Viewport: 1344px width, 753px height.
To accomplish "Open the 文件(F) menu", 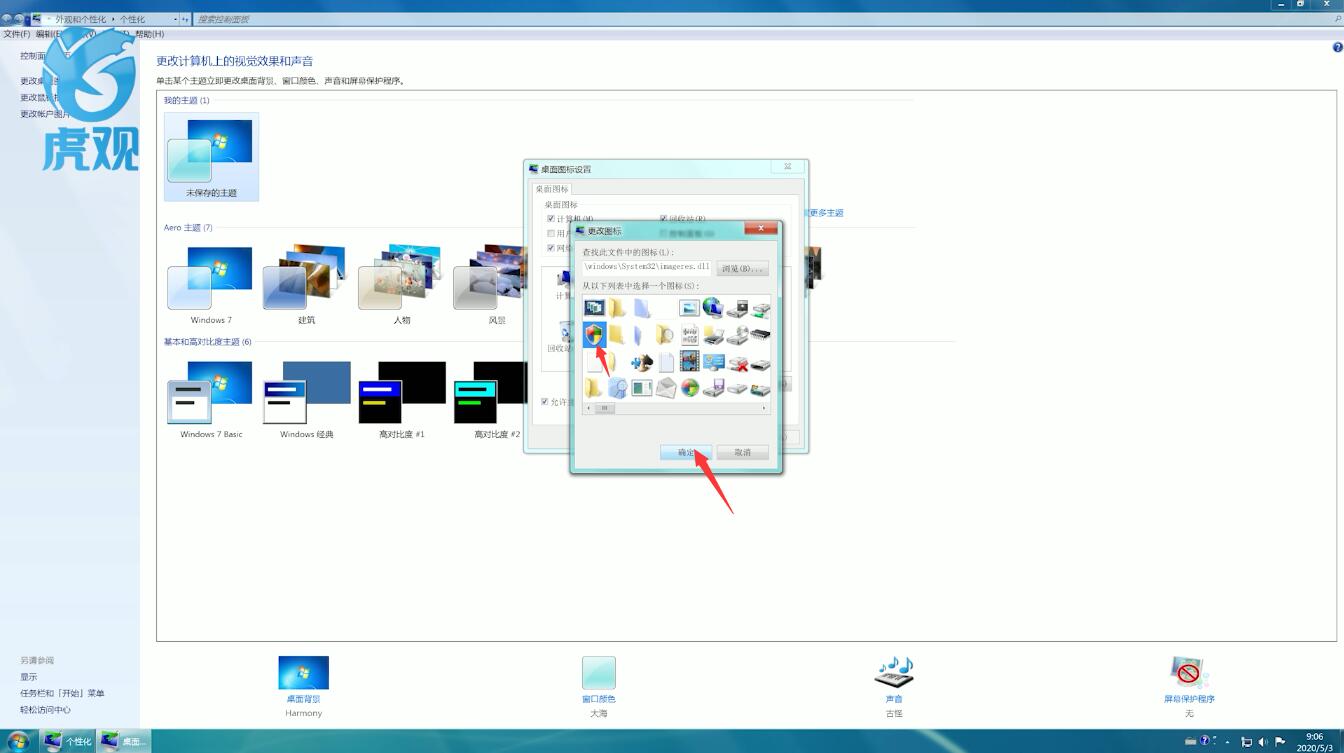I will [x=16, y=34].
